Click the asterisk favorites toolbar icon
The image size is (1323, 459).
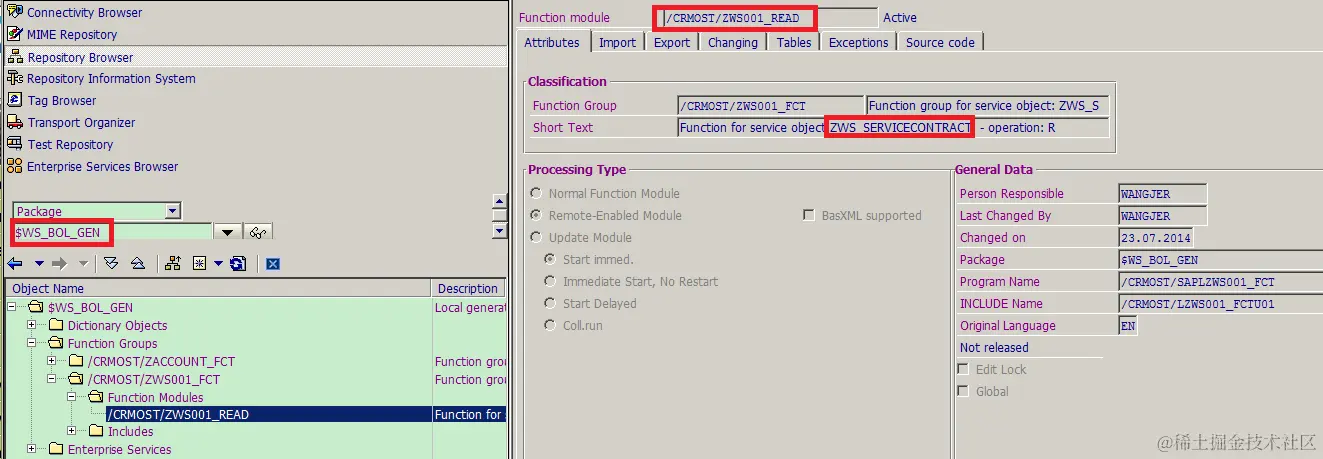click(x=199, y=263)
